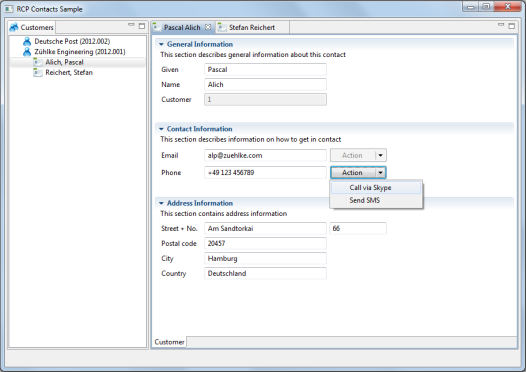Collapse the General Information section
The image size is (526, 372).
(161, 44)
